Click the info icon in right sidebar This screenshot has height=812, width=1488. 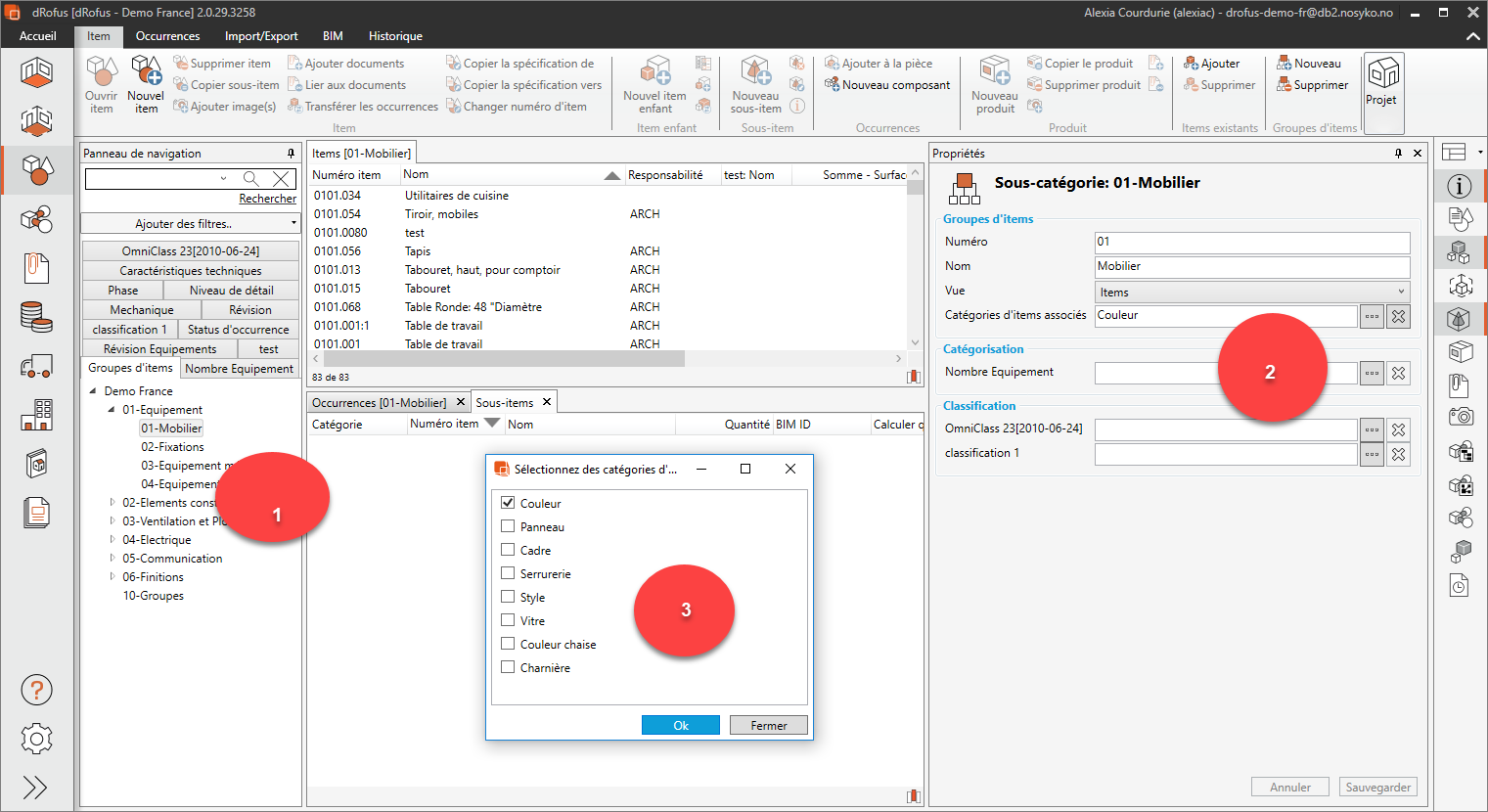1459,186
